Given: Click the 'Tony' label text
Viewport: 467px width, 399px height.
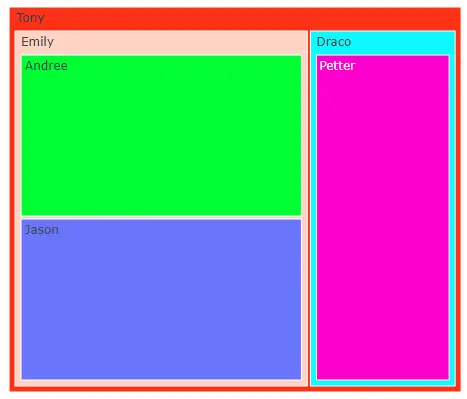Looking at the screenshot, I should point(30,18).
